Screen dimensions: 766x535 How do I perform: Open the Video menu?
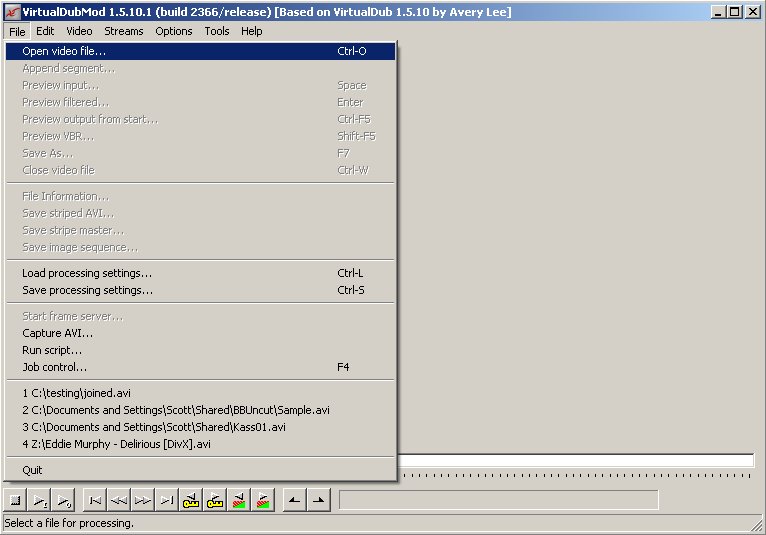click(x=79, y=31)
